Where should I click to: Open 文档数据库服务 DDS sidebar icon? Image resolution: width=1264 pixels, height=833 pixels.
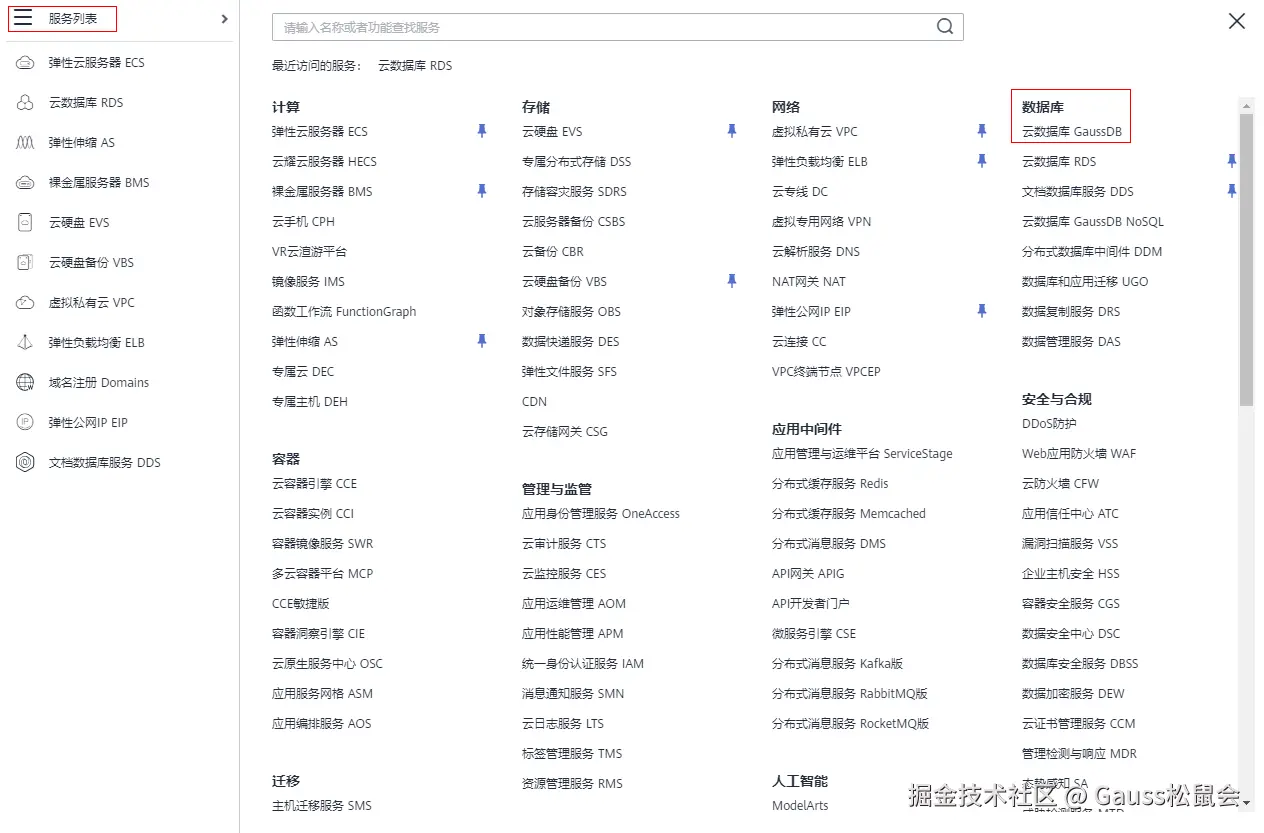click(26, 462)
